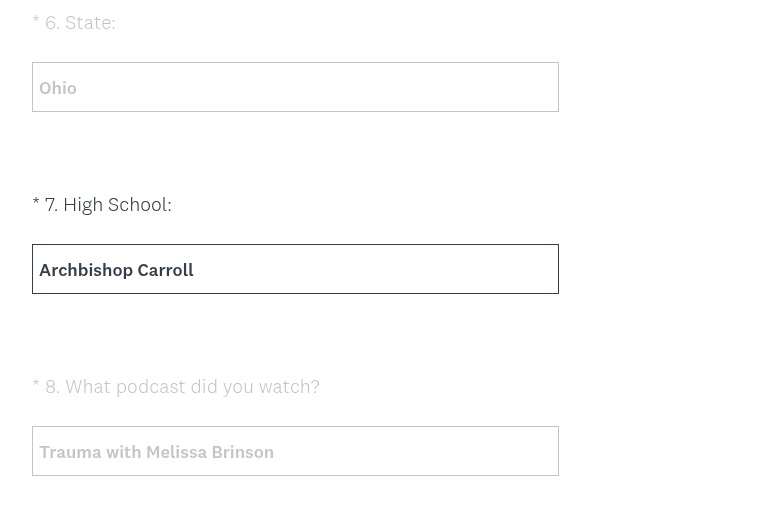Image resolution: width=772 pixels, height=518 pixels.
Task: Click "Archbishop Carroll" text in the field
Action: click(x=116, y=270)
